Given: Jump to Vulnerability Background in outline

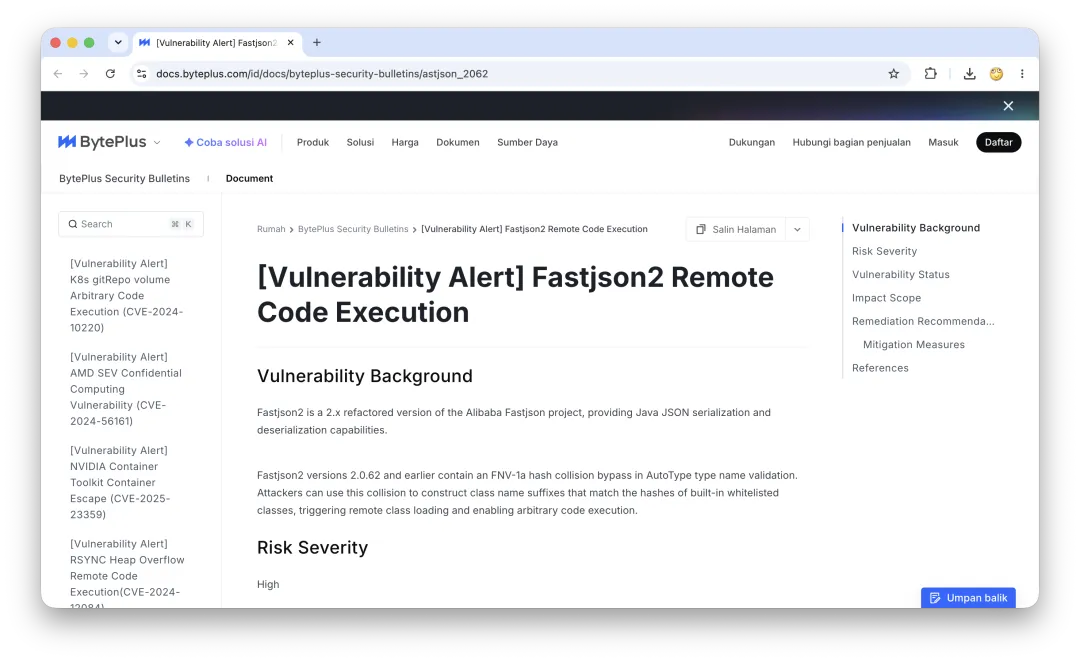Looking at the screenshot, I should click(x=915, y=228).
